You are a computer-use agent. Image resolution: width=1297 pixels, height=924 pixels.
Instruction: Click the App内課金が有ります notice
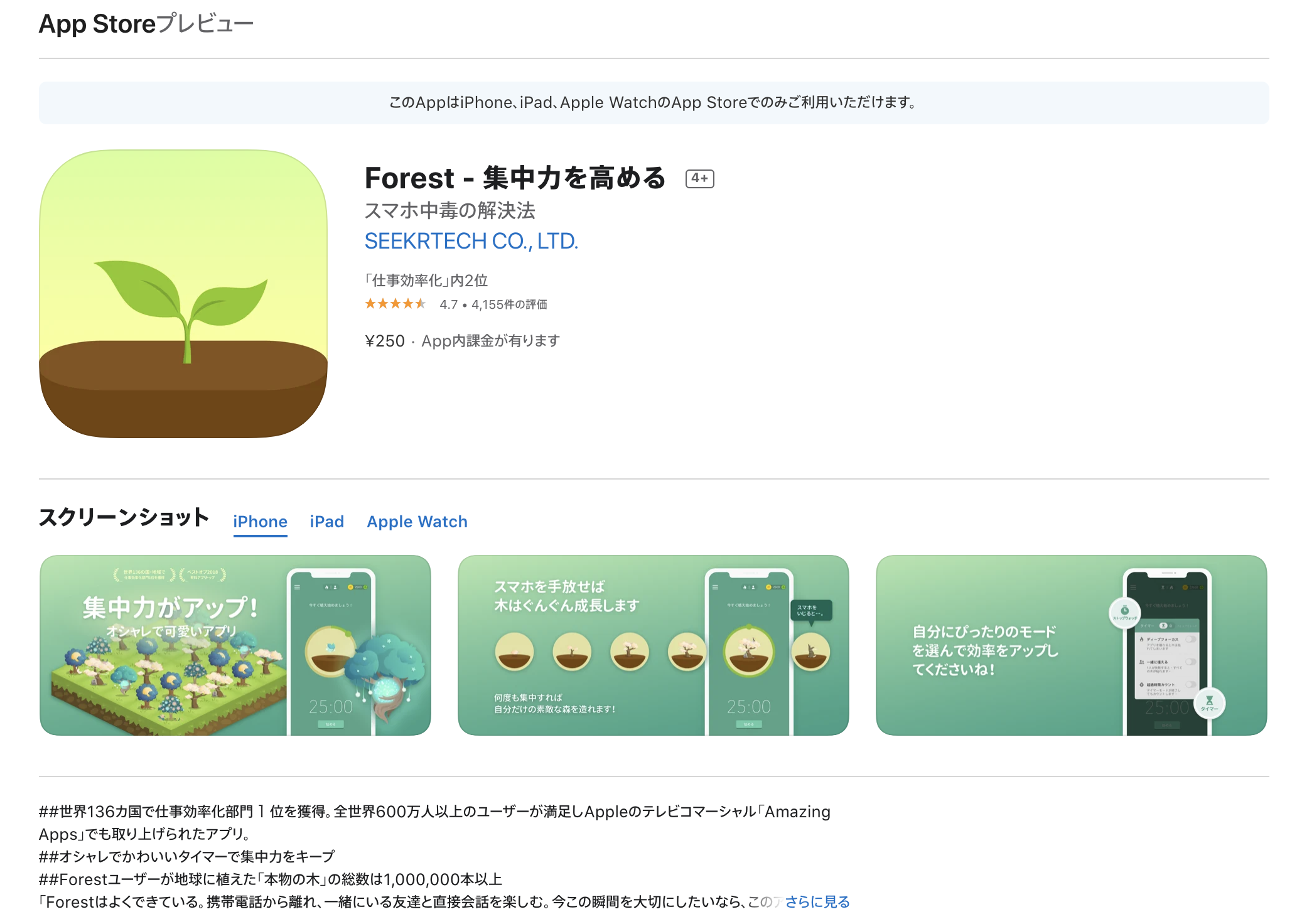tap(490, 341)
